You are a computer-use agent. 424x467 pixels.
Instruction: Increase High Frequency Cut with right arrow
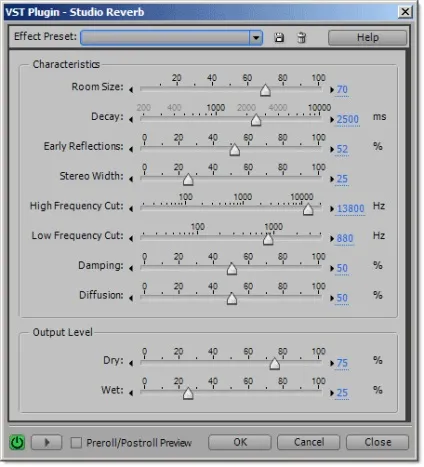pos(332,209)
